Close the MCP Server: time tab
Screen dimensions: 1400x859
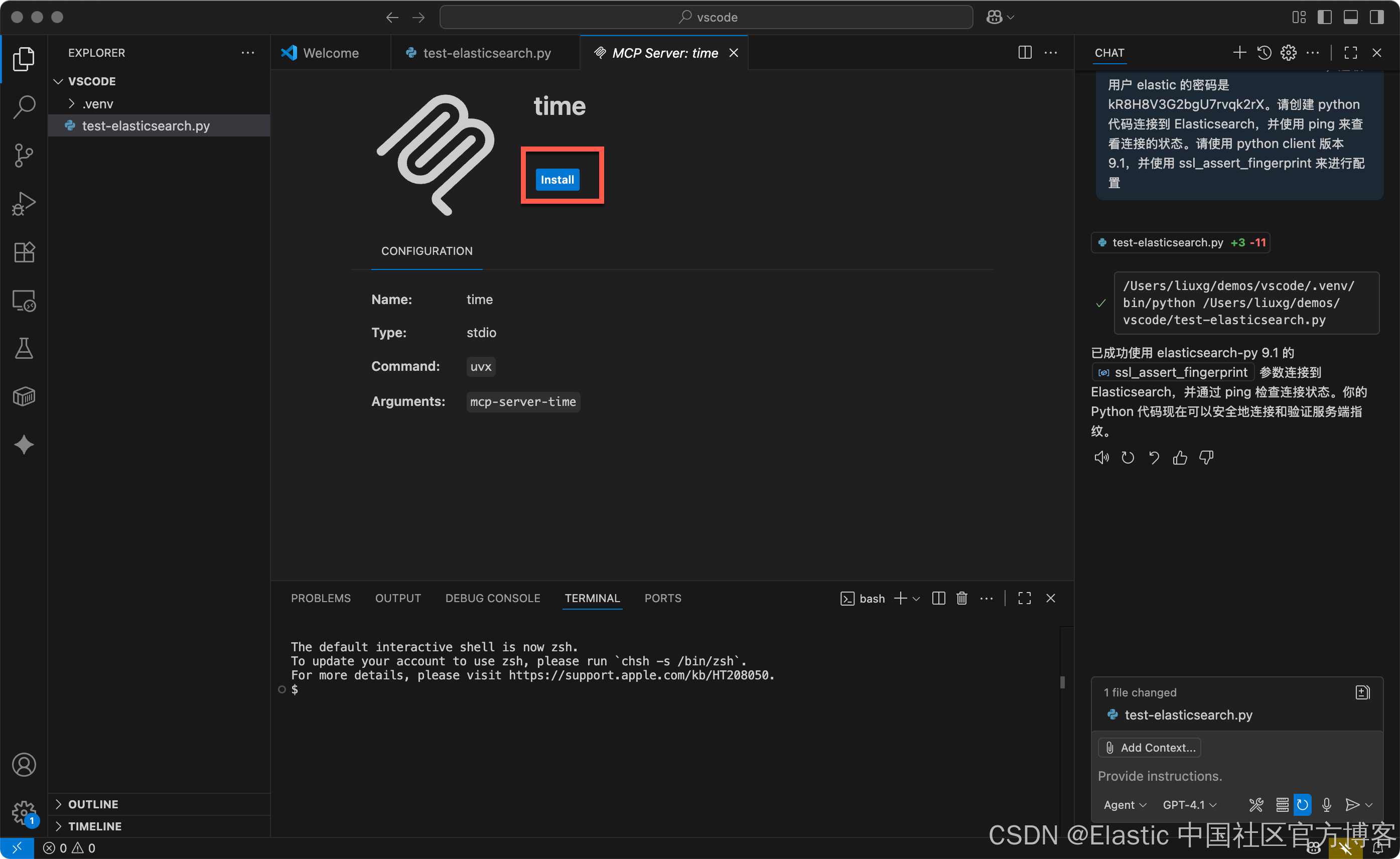click(734, 53)
